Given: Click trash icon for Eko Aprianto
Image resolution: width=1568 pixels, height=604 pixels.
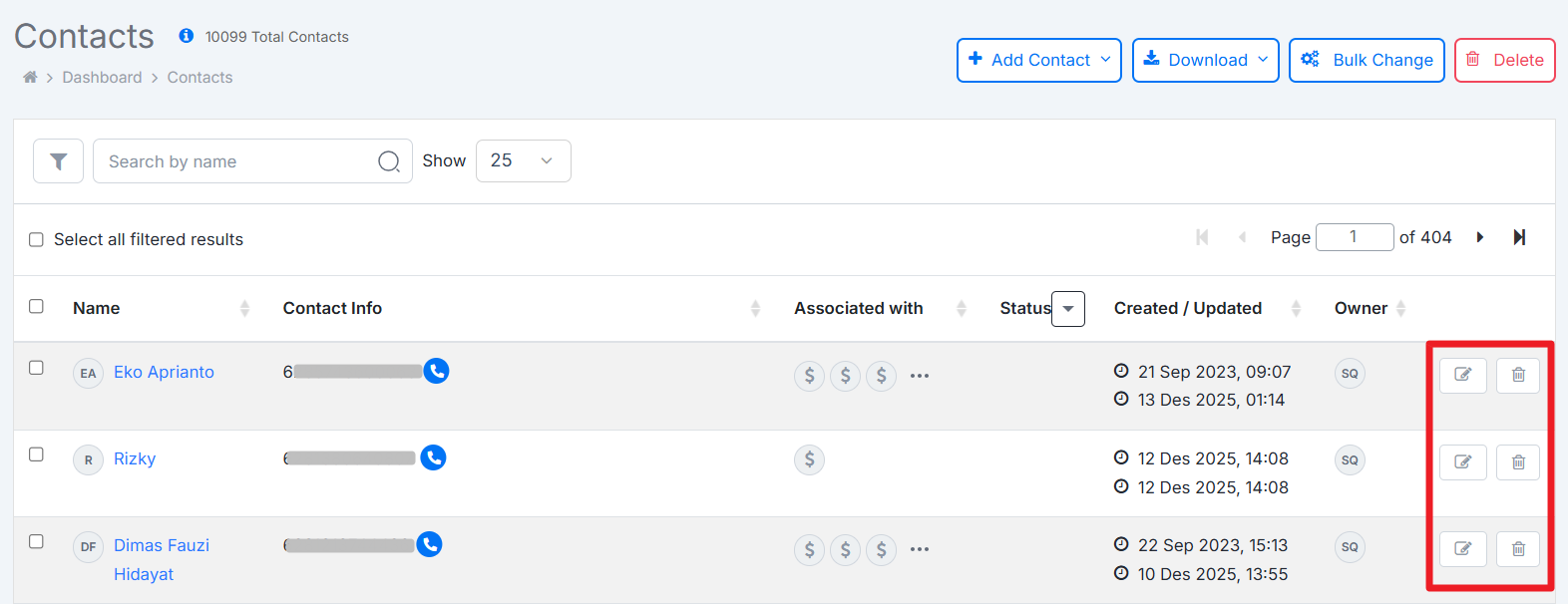Looking at the screenshot, I should [1517, 375].
